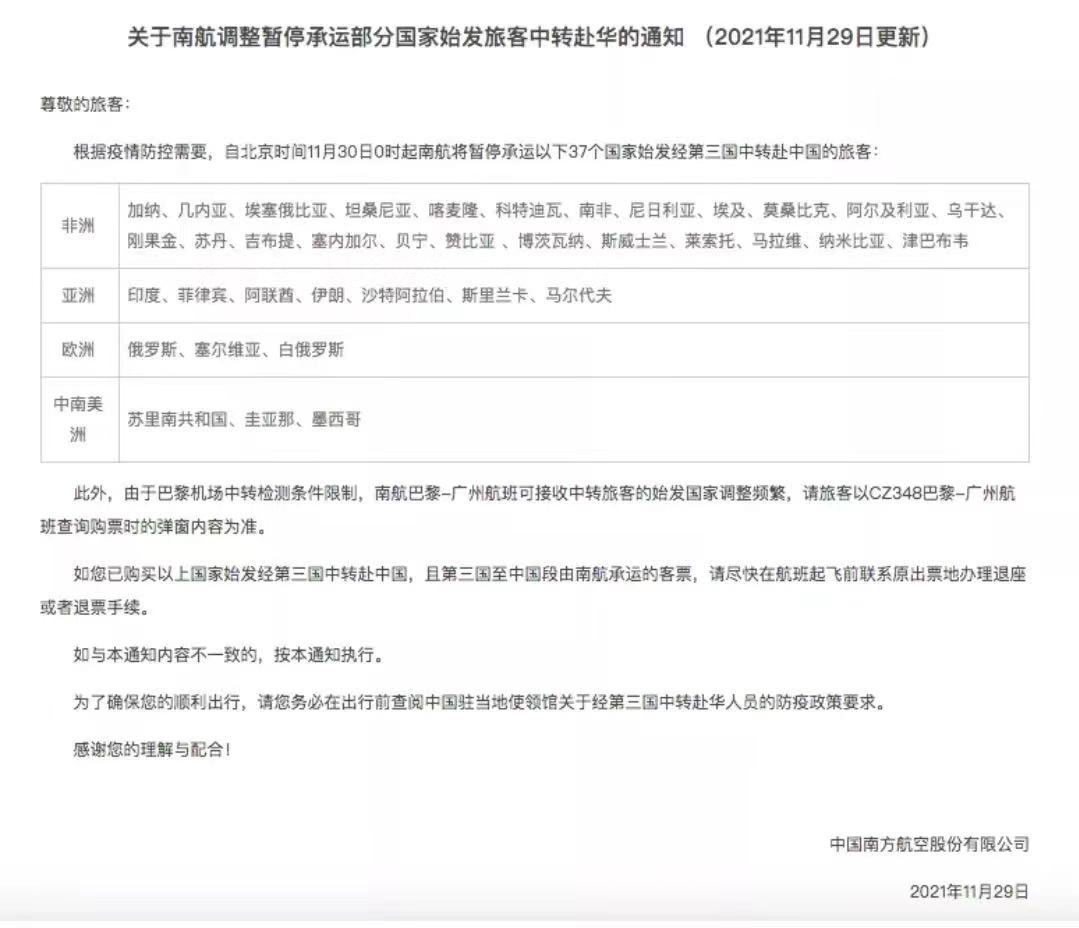Click the country name 苏里南共和国
Image resolution: width=1079 pixels, height=928 pixels.
[178, 419]
